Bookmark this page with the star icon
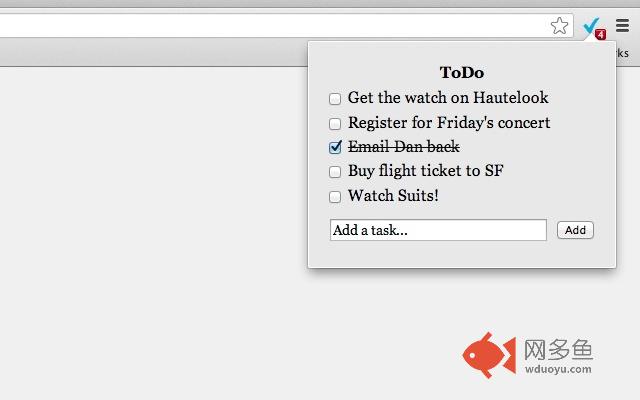Viewport: 640px width, 400px height. pos(560,27)
